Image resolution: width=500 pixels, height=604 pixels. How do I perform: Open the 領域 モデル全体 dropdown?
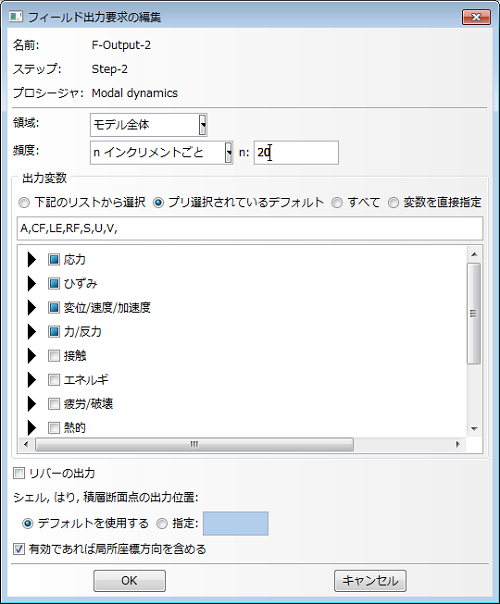149,125
